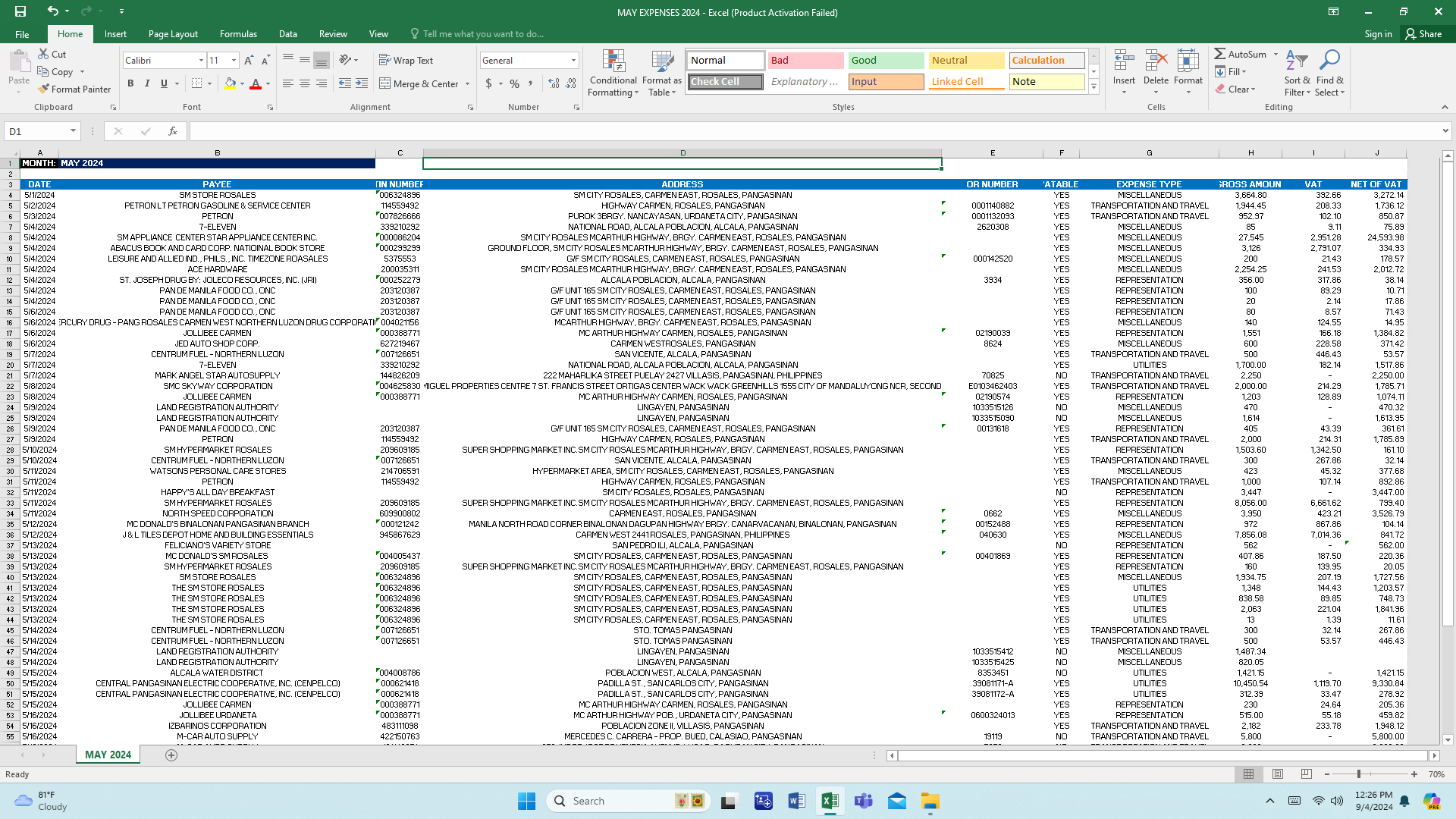Open the Fill dropdown
Viewport: 1456px width, 819px height.
click(1231, 71)
